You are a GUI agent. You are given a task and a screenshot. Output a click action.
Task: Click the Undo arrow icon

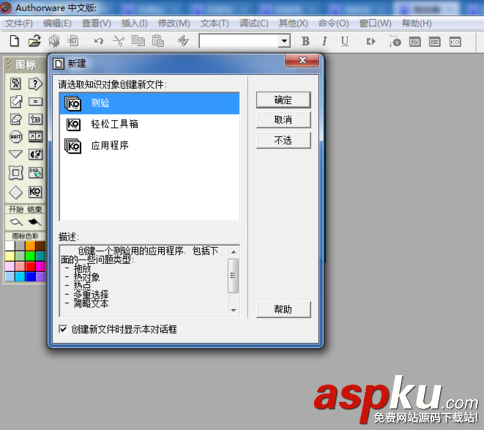click(98, 41)
